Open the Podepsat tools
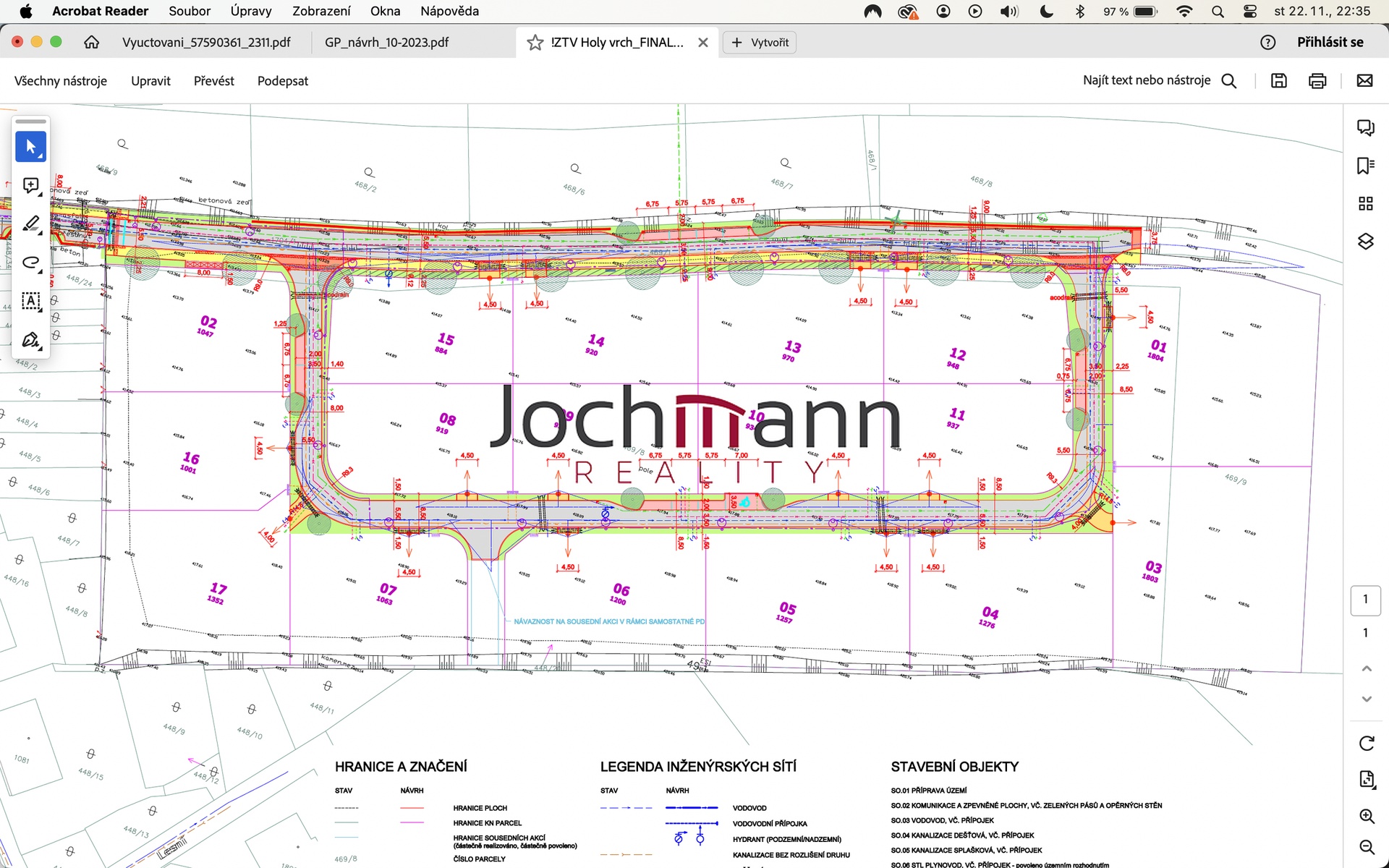The width and height of the screenshot is (1389, 868). [x=283, y=81]
